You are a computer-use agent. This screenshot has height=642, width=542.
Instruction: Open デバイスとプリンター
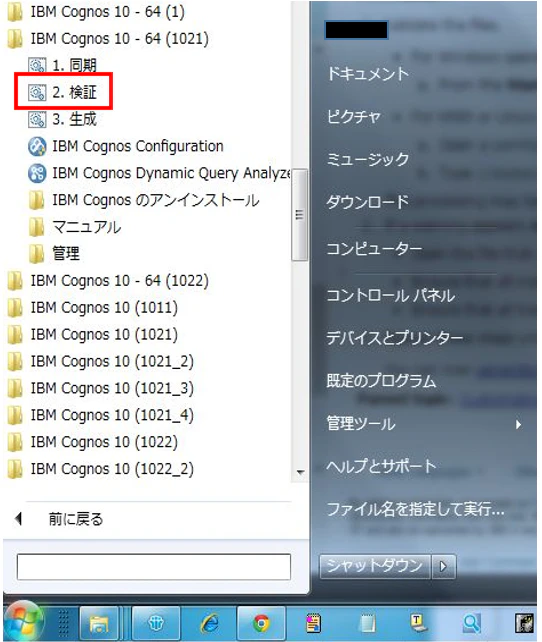click(x=395, y=338)
